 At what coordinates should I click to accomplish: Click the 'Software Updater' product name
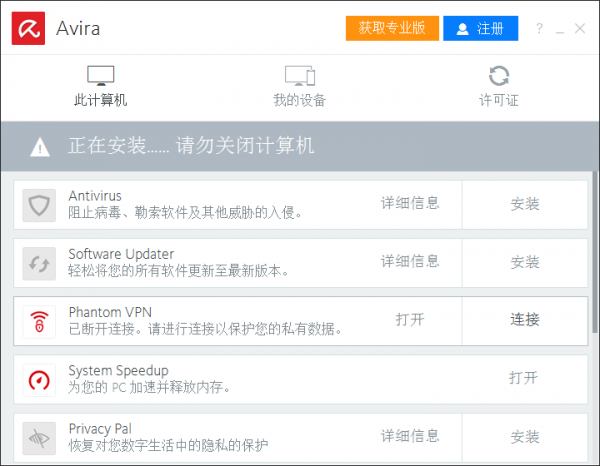tap(121, 254)
